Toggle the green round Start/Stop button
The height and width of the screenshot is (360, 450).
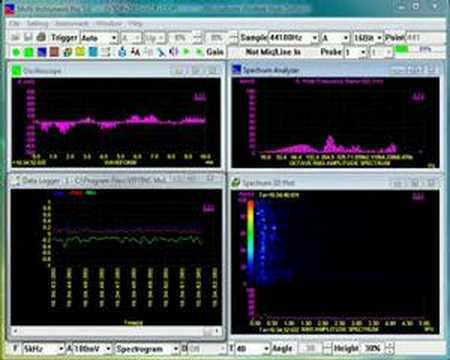point(16,52)
